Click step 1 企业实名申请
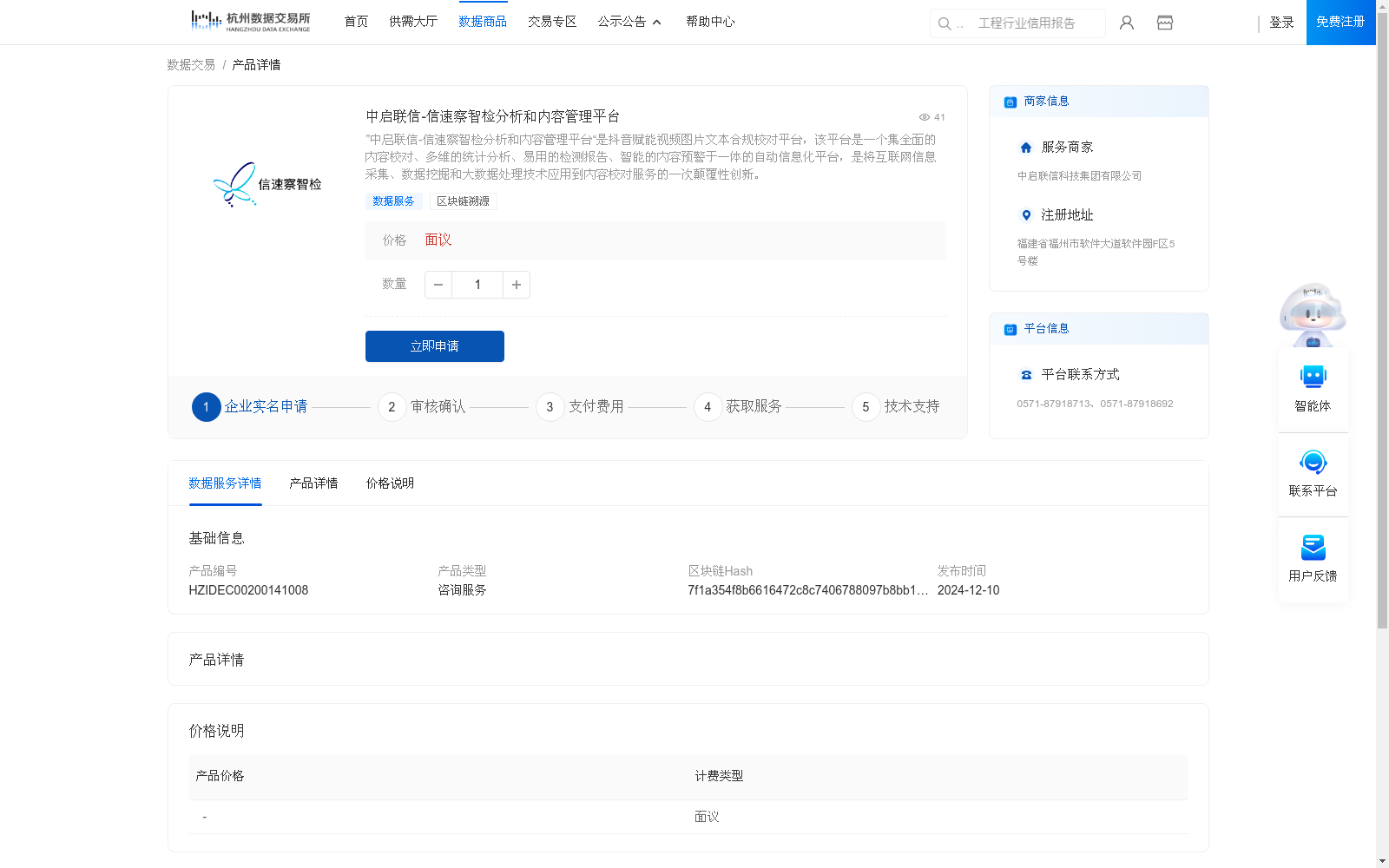1389x868 pixels. point(250,406)
